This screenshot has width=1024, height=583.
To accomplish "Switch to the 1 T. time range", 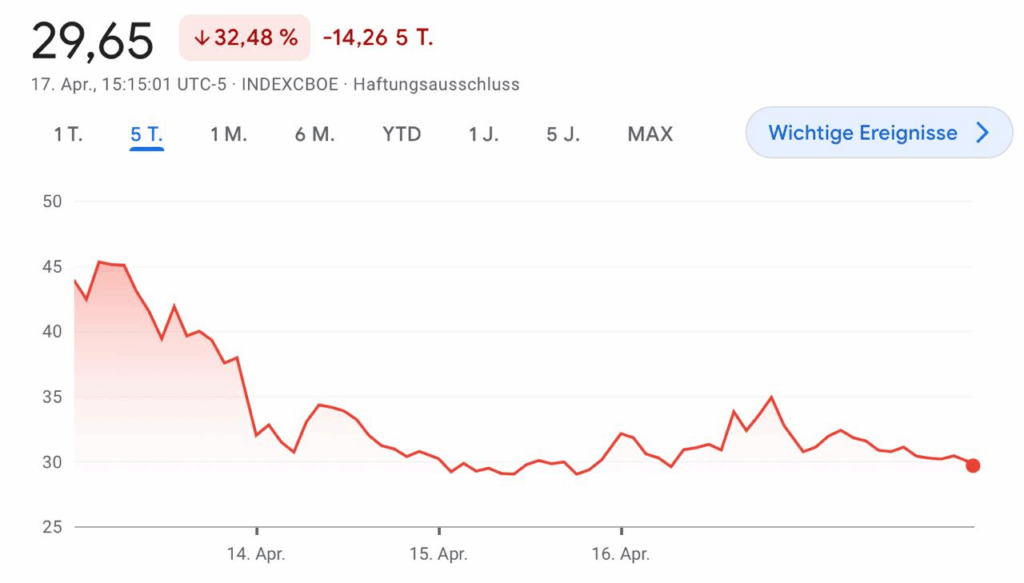I will 68,134.
